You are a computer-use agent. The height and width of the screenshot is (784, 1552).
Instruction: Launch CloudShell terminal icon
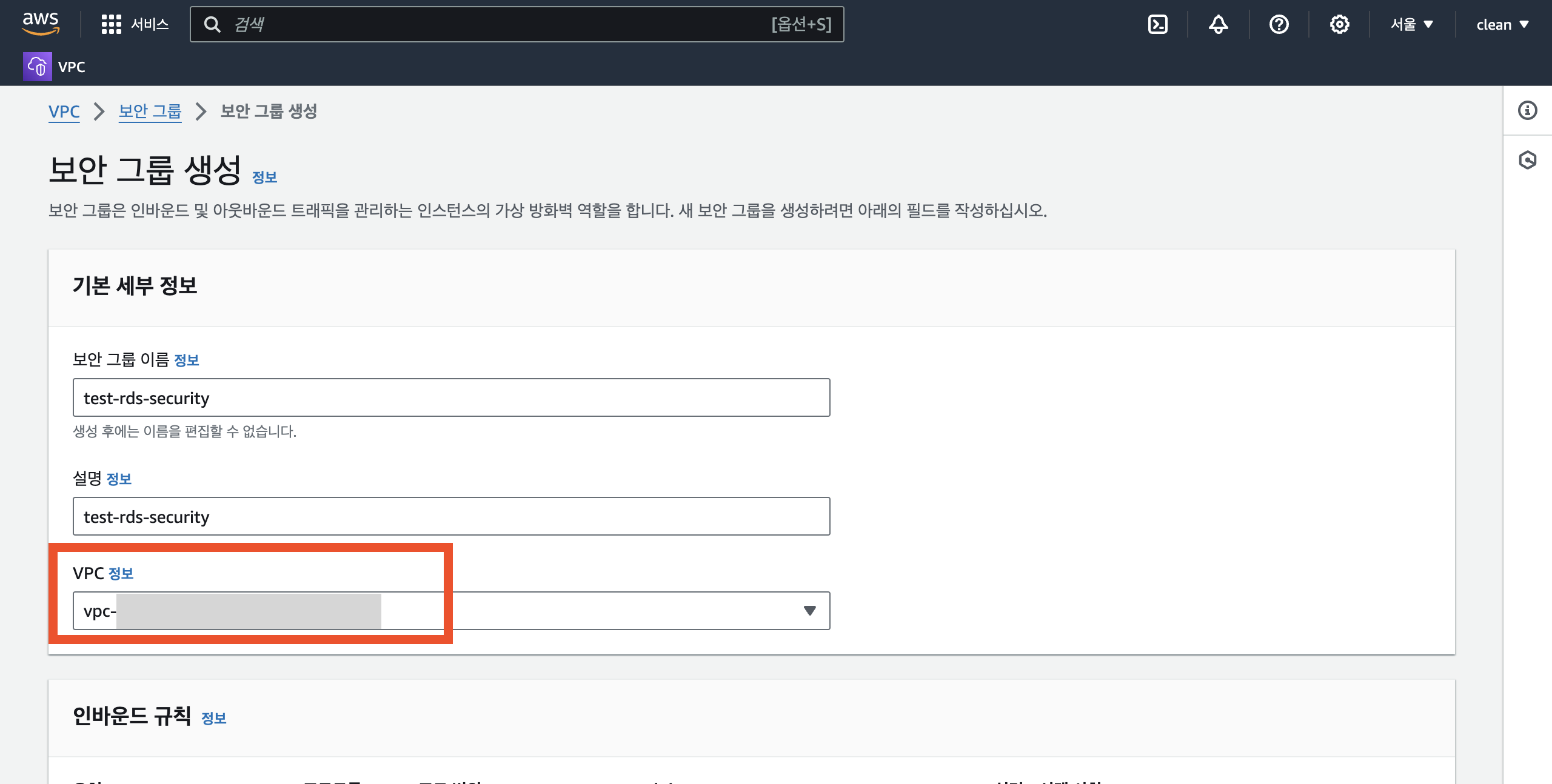pyautogui.click(x=1157, y=24)
